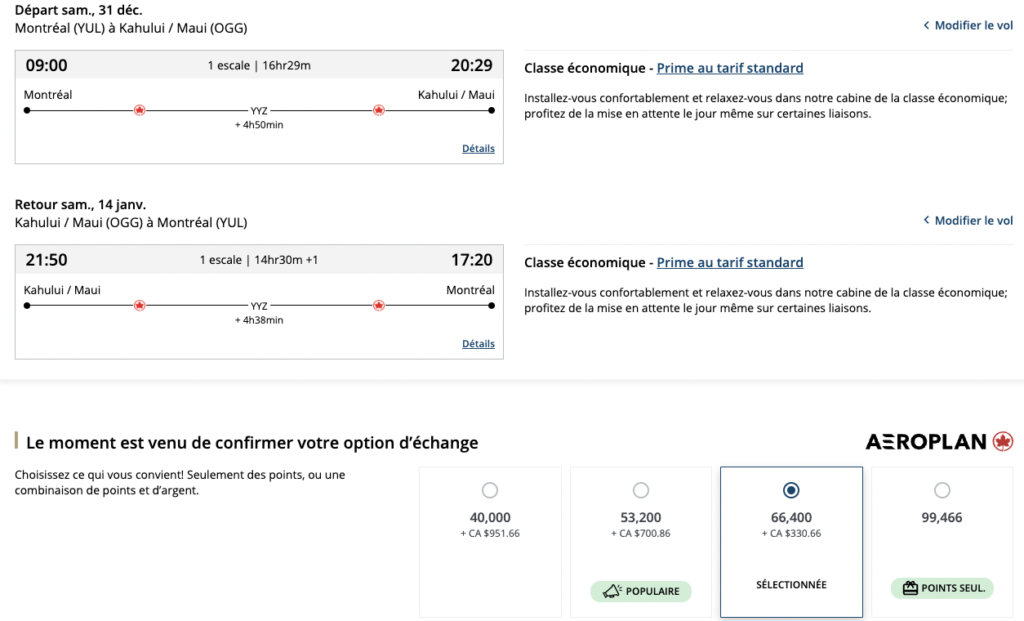This screenshot has height=621, width=1024.
Task: Select the 66,400 points + CA $330.66 option
Action: coord(791,490)
